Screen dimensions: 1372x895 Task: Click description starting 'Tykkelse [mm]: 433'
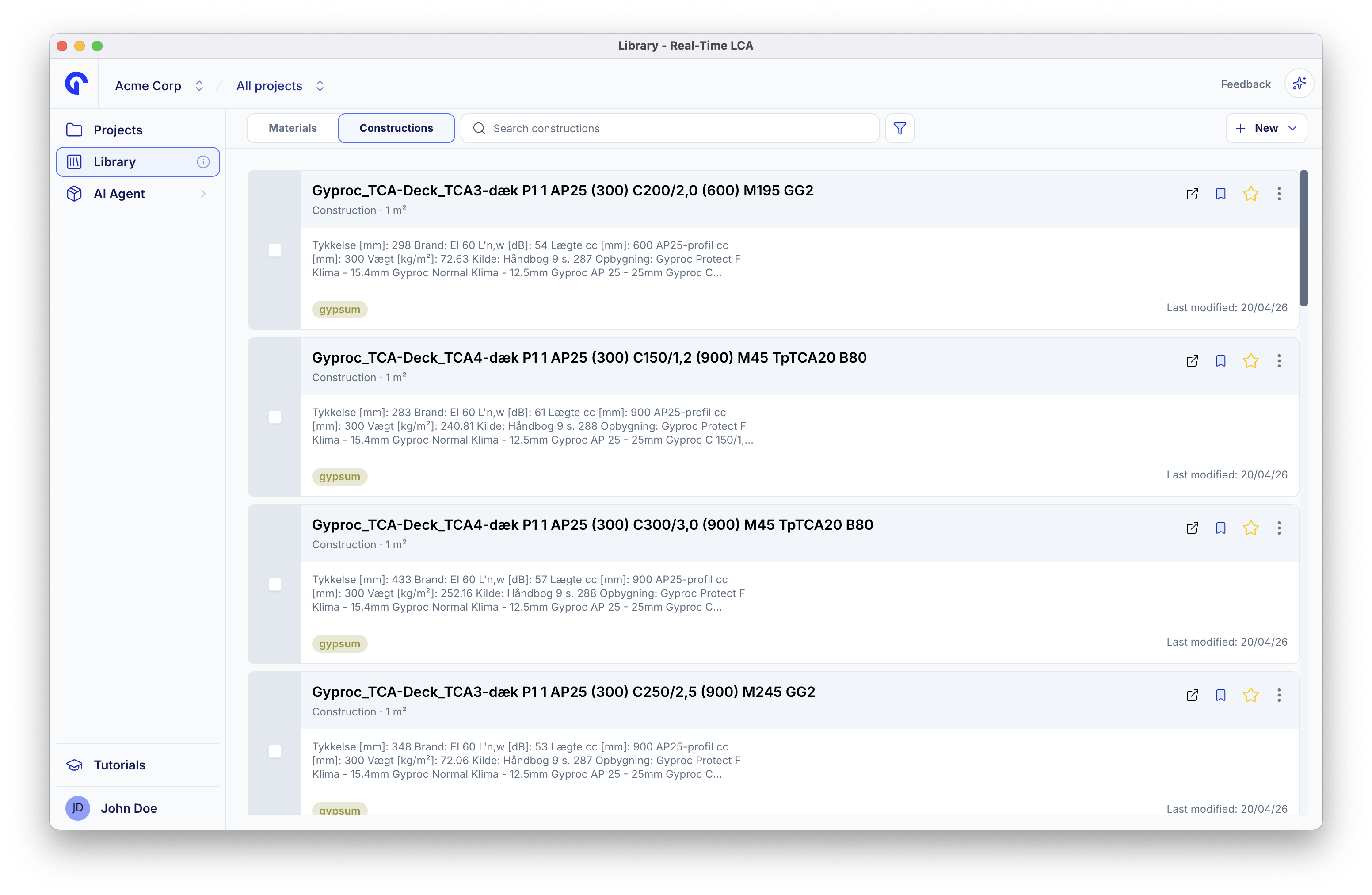click(x=528, y=593)
